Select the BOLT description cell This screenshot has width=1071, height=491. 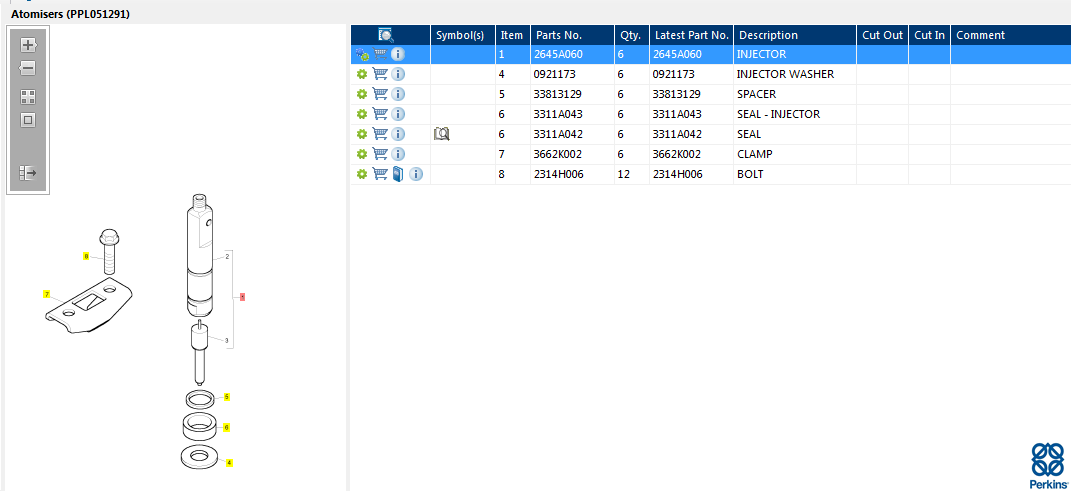pyautogui.click(x=795, y=174)
